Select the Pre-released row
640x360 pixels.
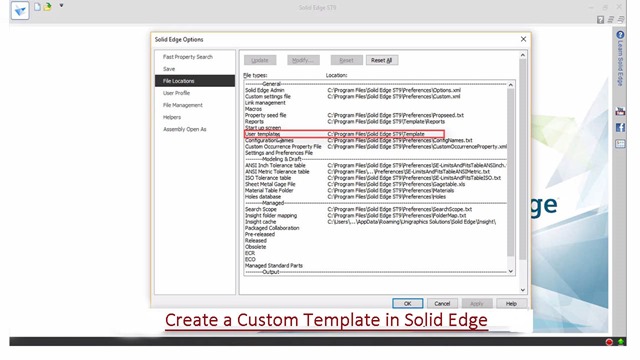(376, 234)
